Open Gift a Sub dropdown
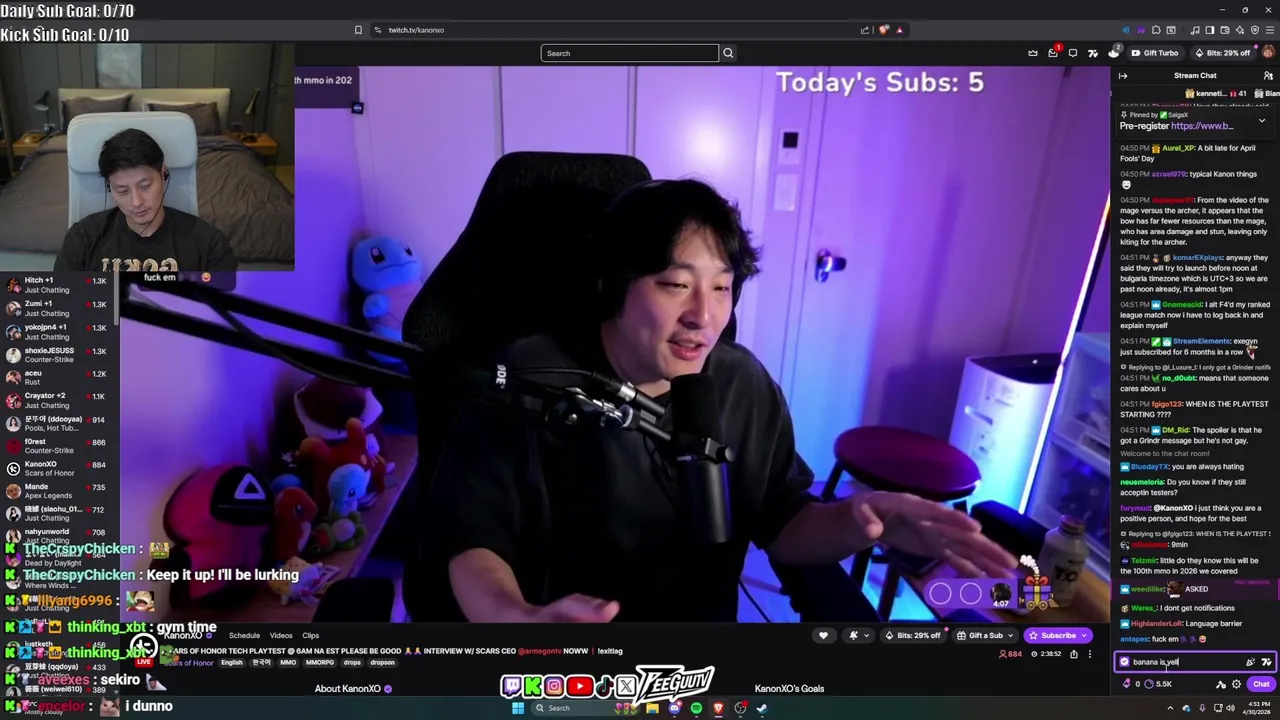 coord(984,635)
